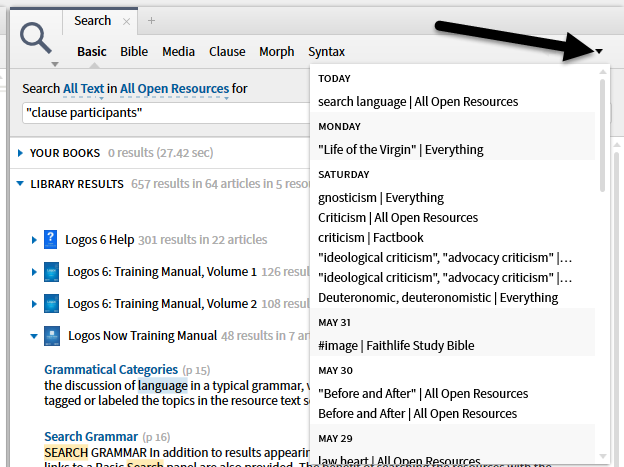Expand Logos 6 Help results
Viewport: 624px width, 467px height.
pos(34,240)
